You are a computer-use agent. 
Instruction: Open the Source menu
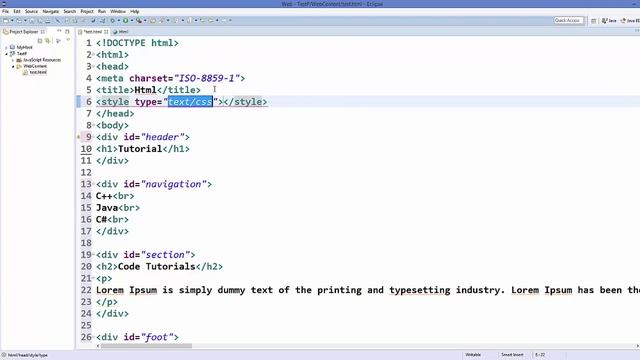[31, 11]
